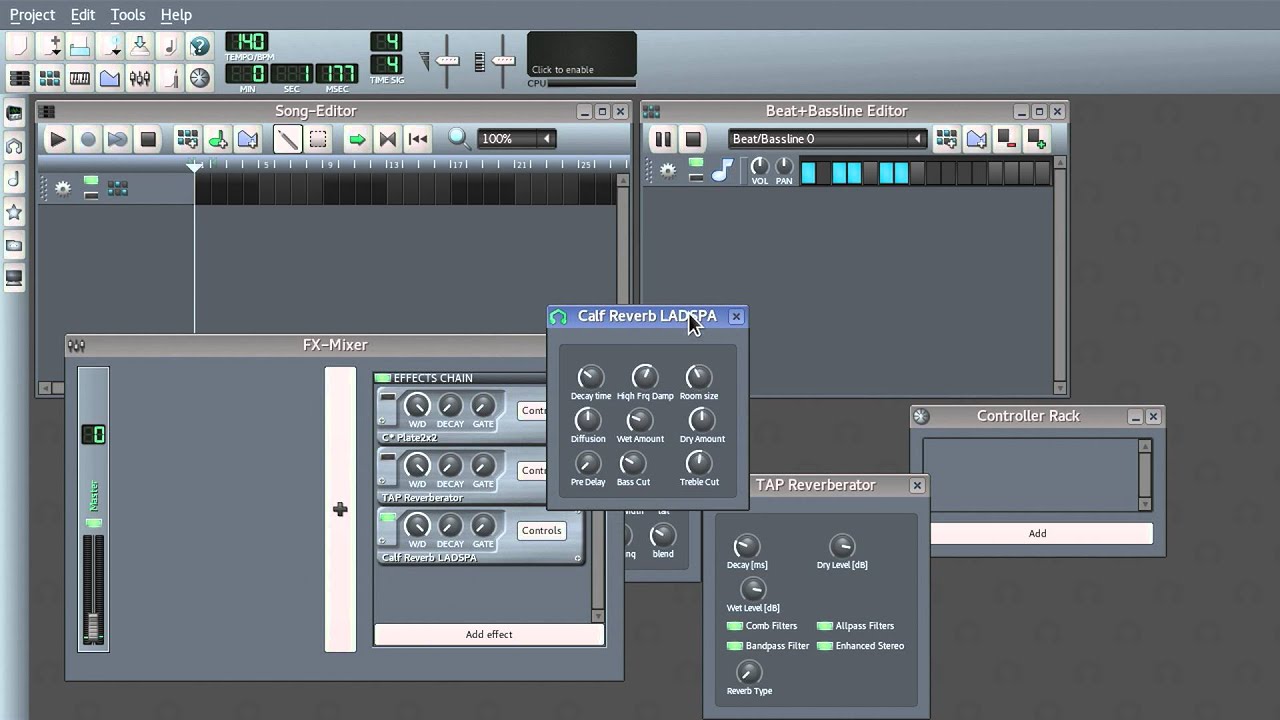Stop playback in Song-Editor
This screenshot has height=720, width=1280.
(148, 139)
